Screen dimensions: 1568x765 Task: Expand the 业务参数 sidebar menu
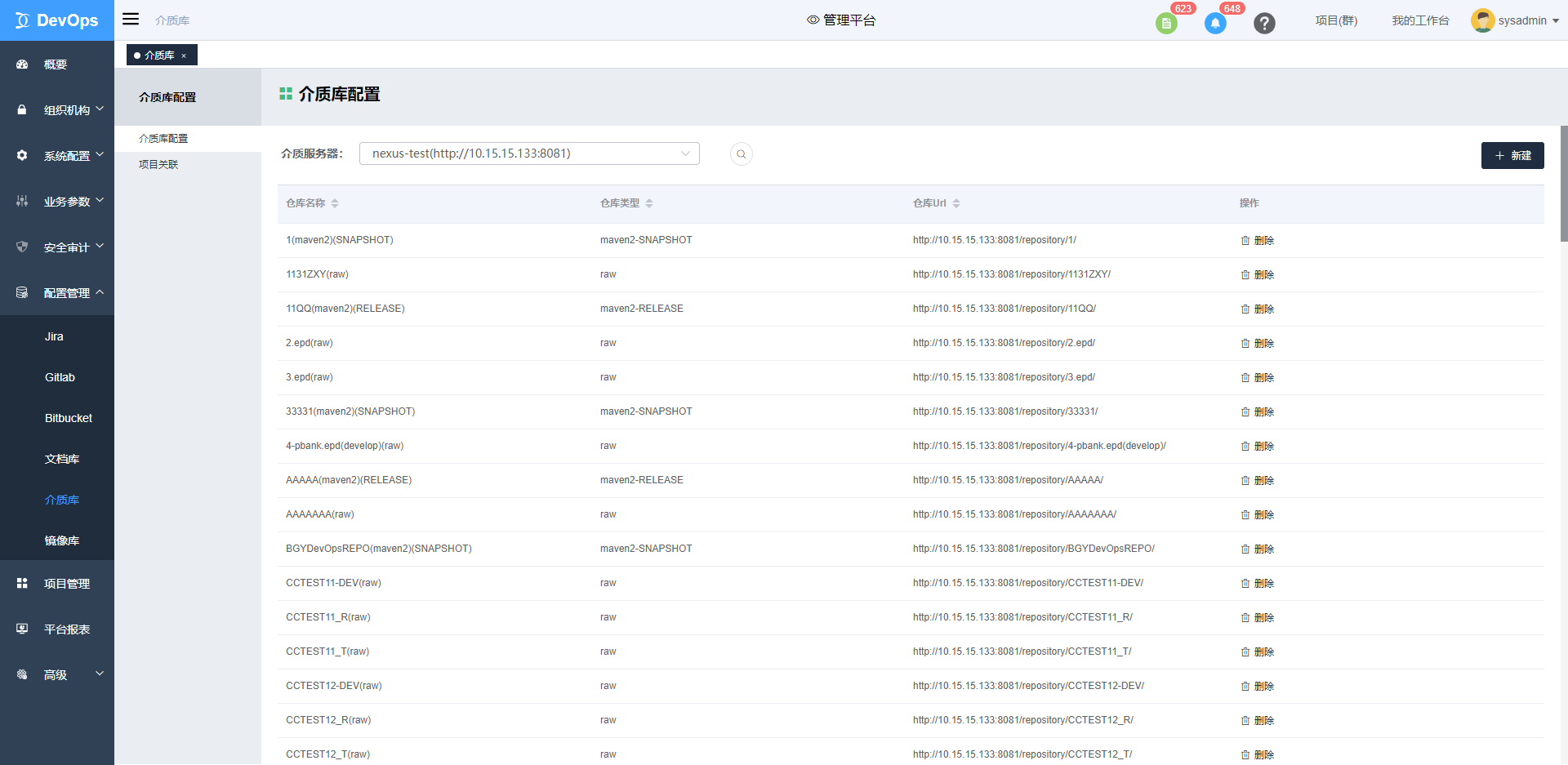[57, 201]
